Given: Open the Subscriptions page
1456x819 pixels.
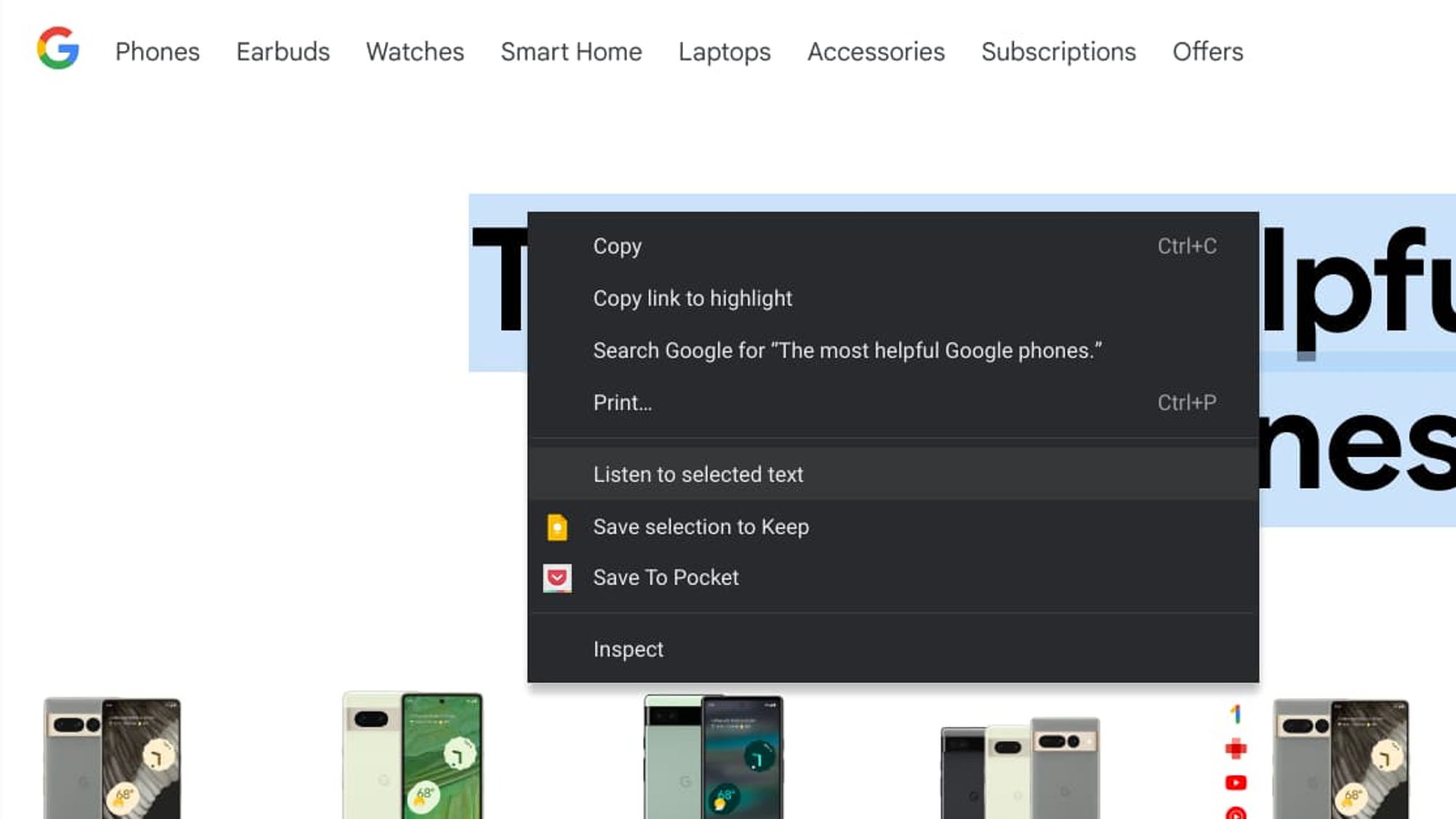Looking at the screenshot, I should click(1058, 52).
